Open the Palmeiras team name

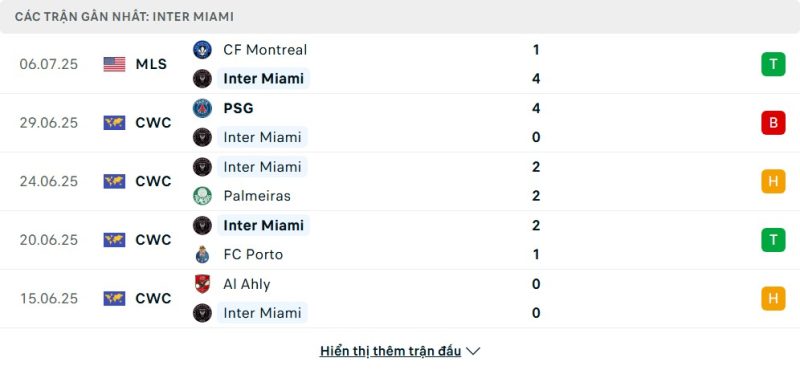[257, 196]
